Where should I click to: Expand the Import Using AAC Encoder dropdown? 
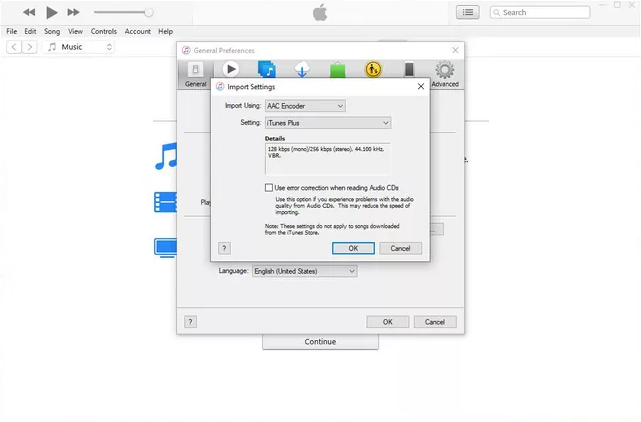coord(305,106)
